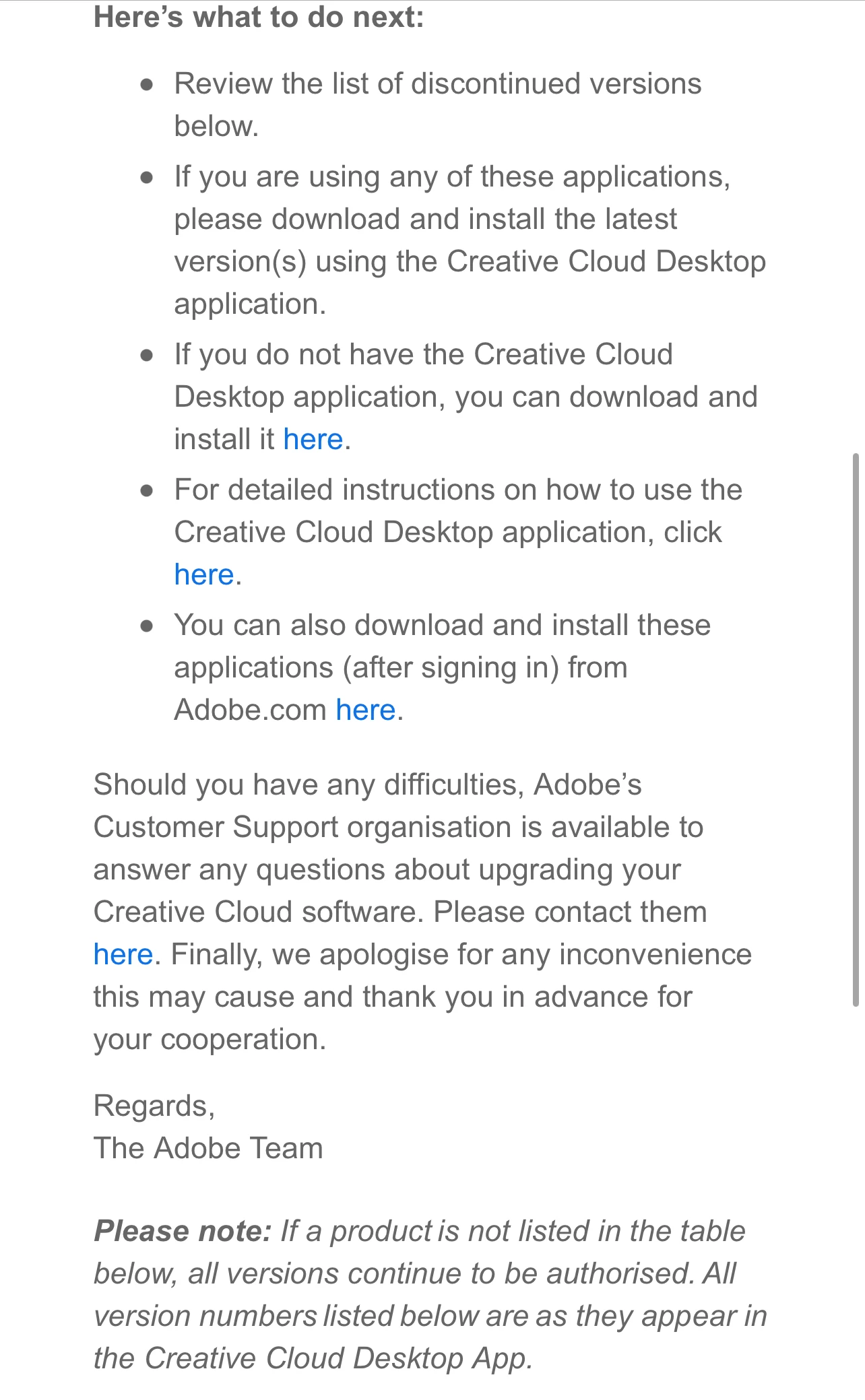Open the 'here' link before 'Finally, we apologise'
865x1400 pixels.
123,955
